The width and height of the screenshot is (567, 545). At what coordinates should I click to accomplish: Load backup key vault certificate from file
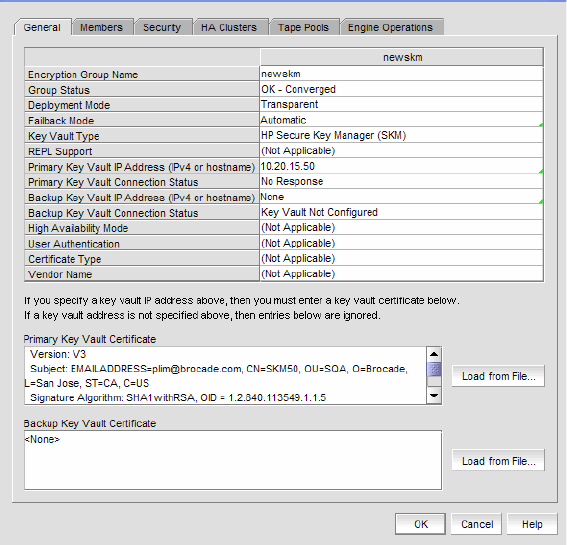(498, 461)
